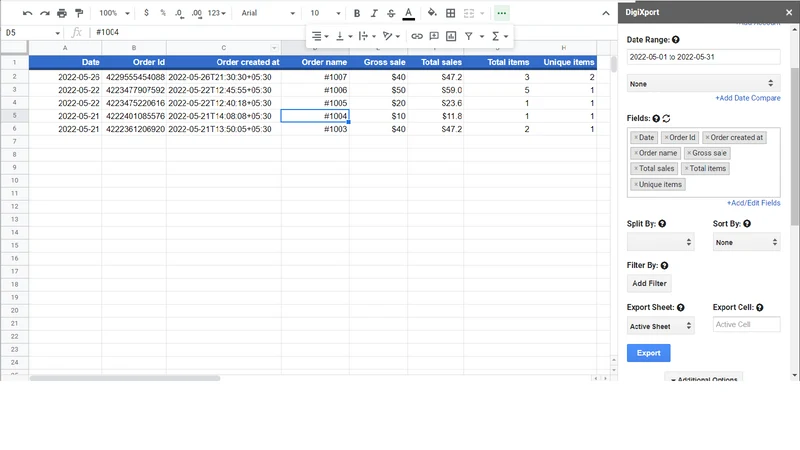Open text wrapping options
The image size is (800, 450).
point(367,36)
